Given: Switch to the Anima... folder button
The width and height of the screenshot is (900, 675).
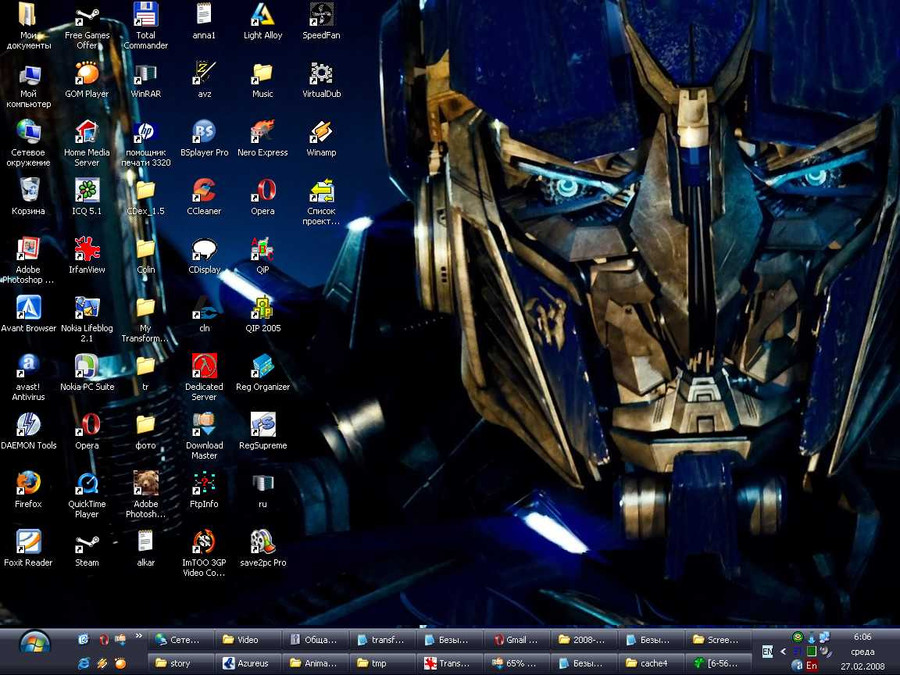Looking at the screenshot, I should [x=315, y=663].
